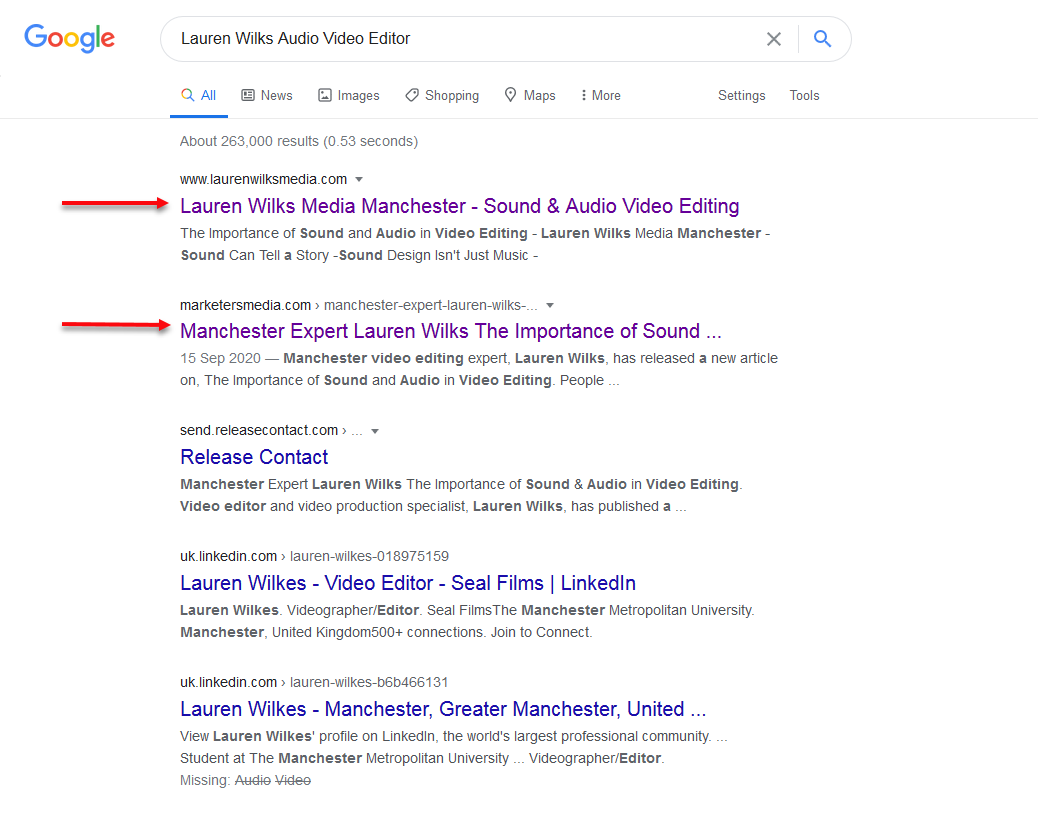
Task: Open the Tools menu
Action: coord(804,95)
